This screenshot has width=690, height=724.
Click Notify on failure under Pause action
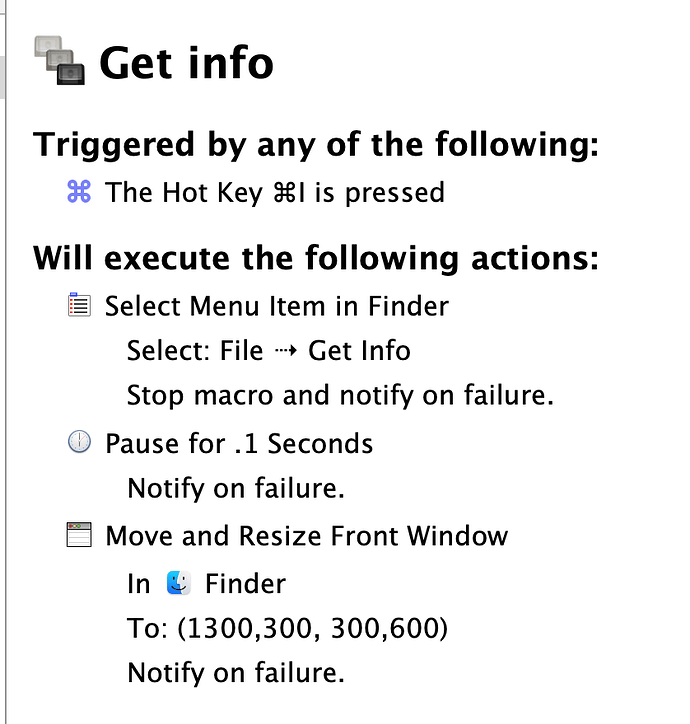tap(236, 488)
